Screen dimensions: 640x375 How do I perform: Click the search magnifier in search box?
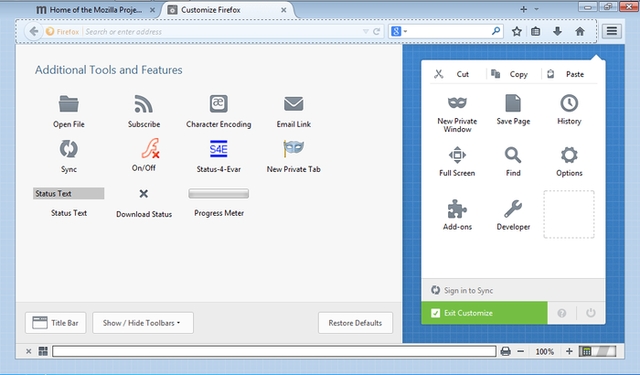pyautogui.click(x=496, y=31)
